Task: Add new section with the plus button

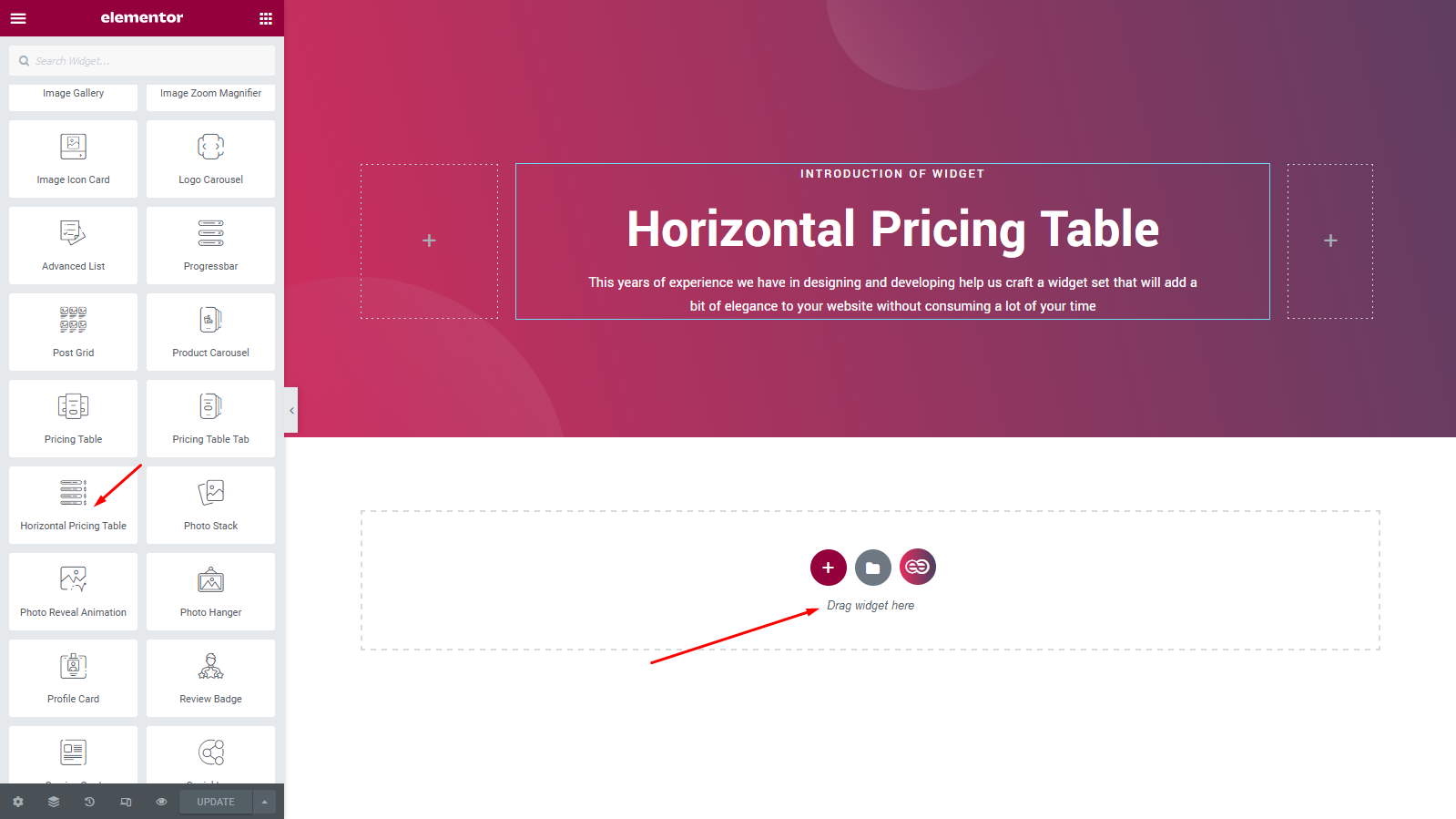Action: tap(828, 567)
